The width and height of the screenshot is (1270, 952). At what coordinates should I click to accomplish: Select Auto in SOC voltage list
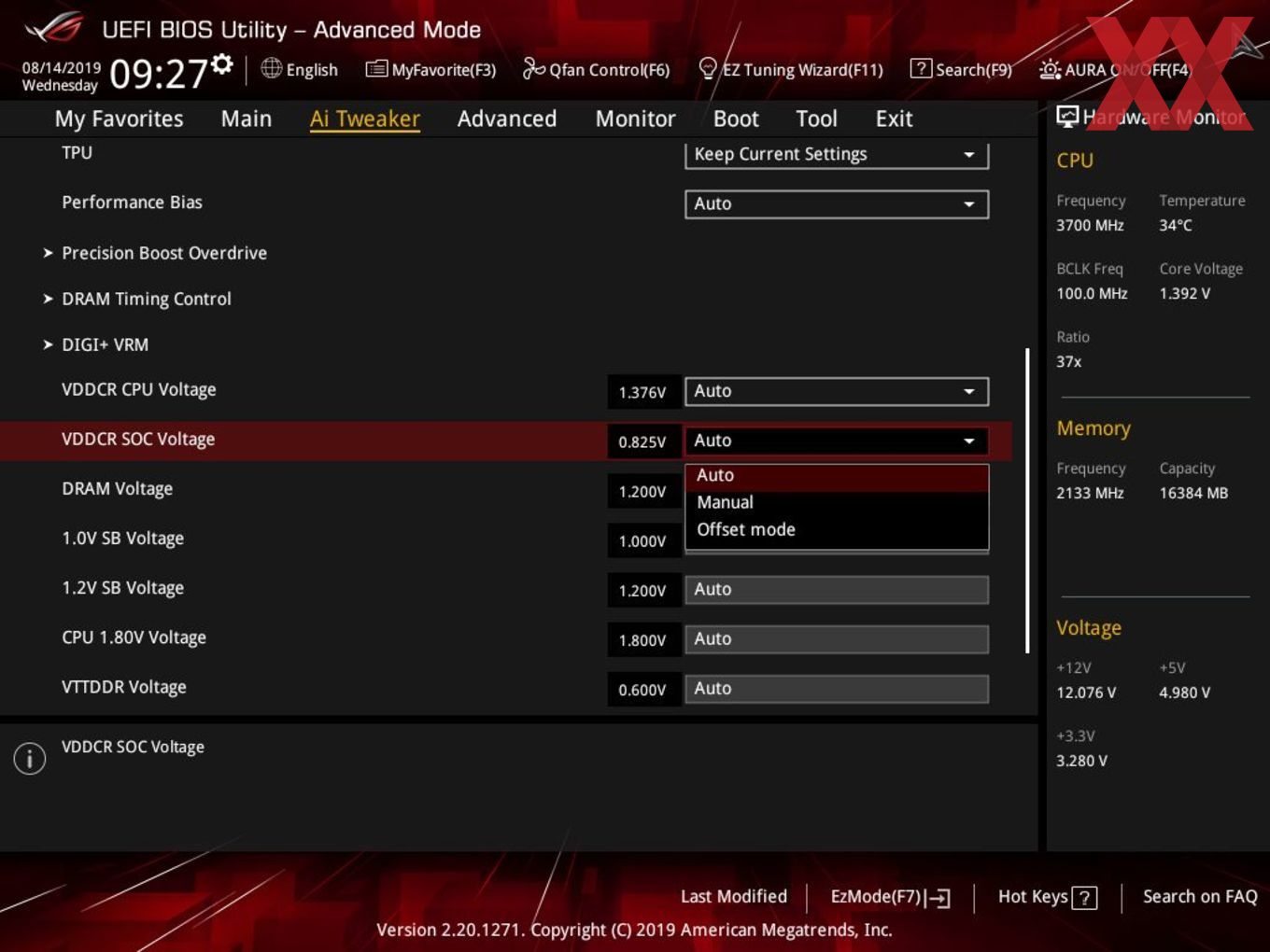pyautogui.click(x=837, y=476)
